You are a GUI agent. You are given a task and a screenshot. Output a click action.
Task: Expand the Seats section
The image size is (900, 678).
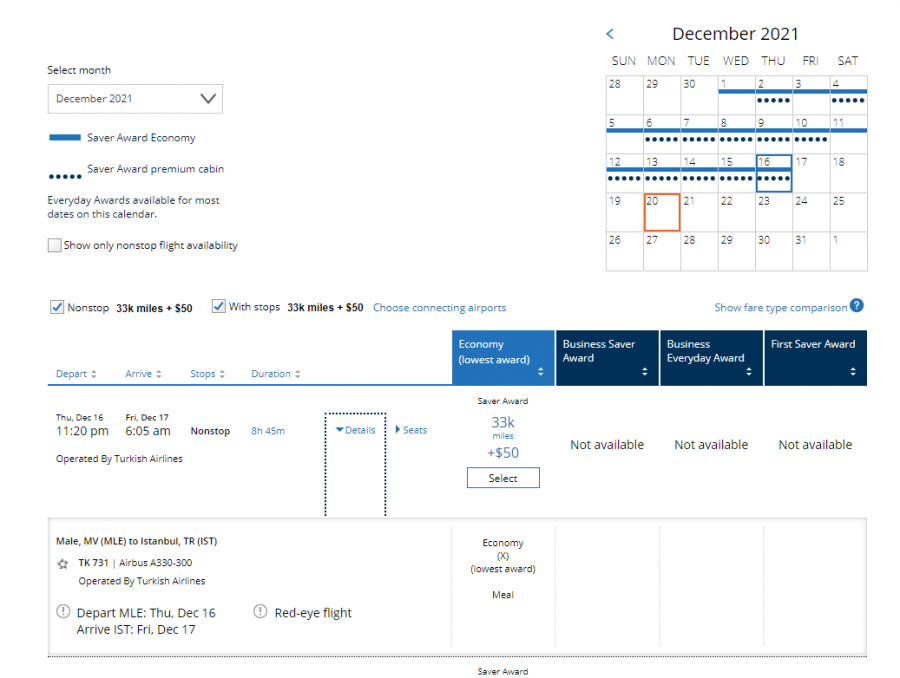pos(411,430)
